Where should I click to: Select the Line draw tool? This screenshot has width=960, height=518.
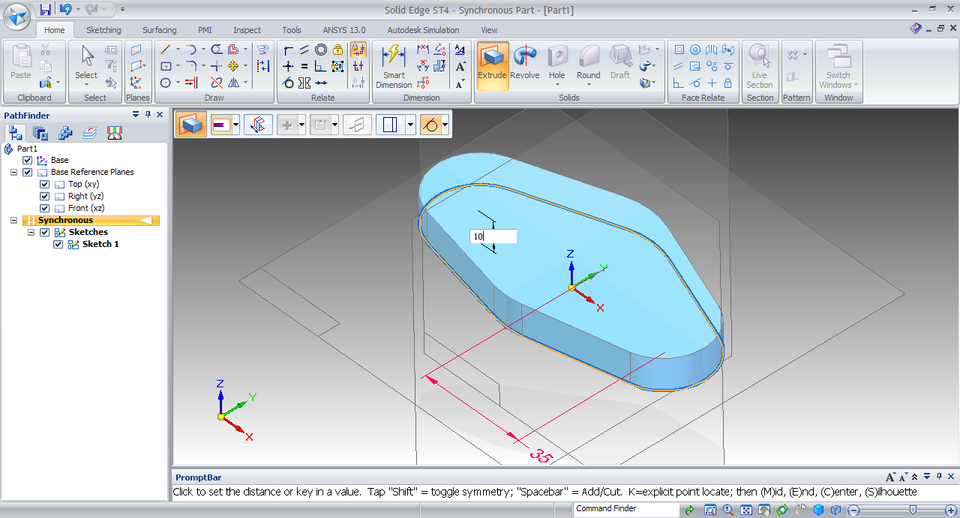coord(165,50)
